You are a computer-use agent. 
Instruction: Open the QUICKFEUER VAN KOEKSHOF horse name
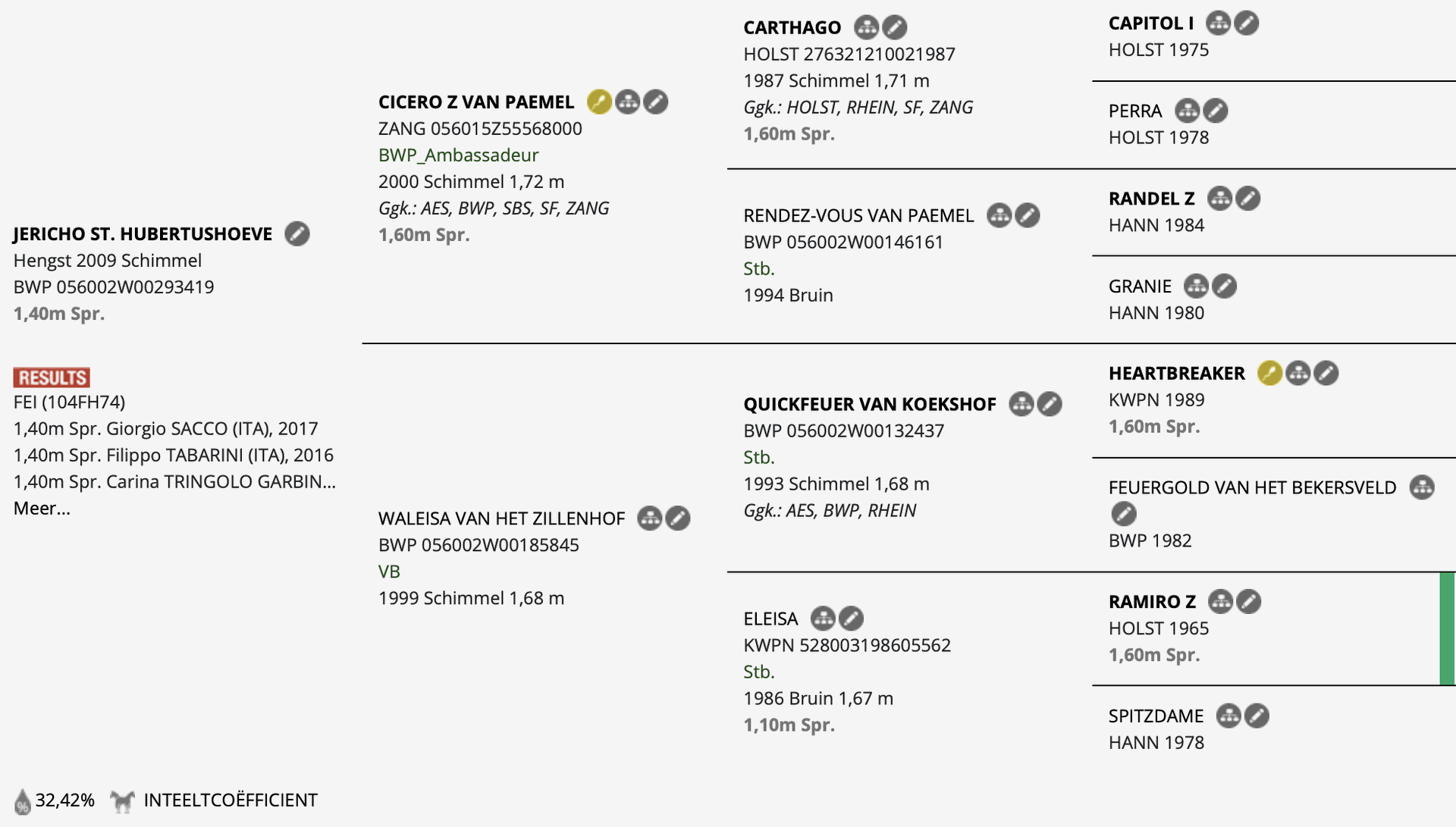tap(869, 404)
